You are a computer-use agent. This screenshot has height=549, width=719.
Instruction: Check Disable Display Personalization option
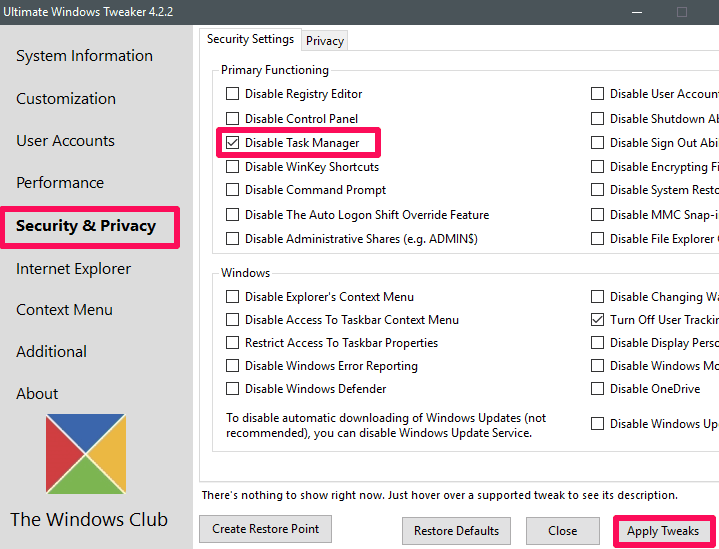[597, 343]
